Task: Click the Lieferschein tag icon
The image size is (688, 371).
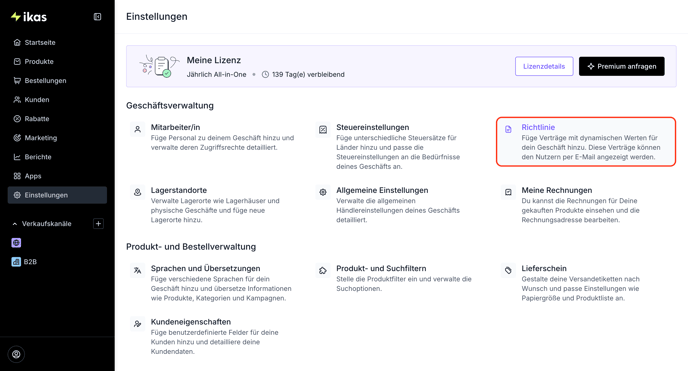Action: click(508, 270)
